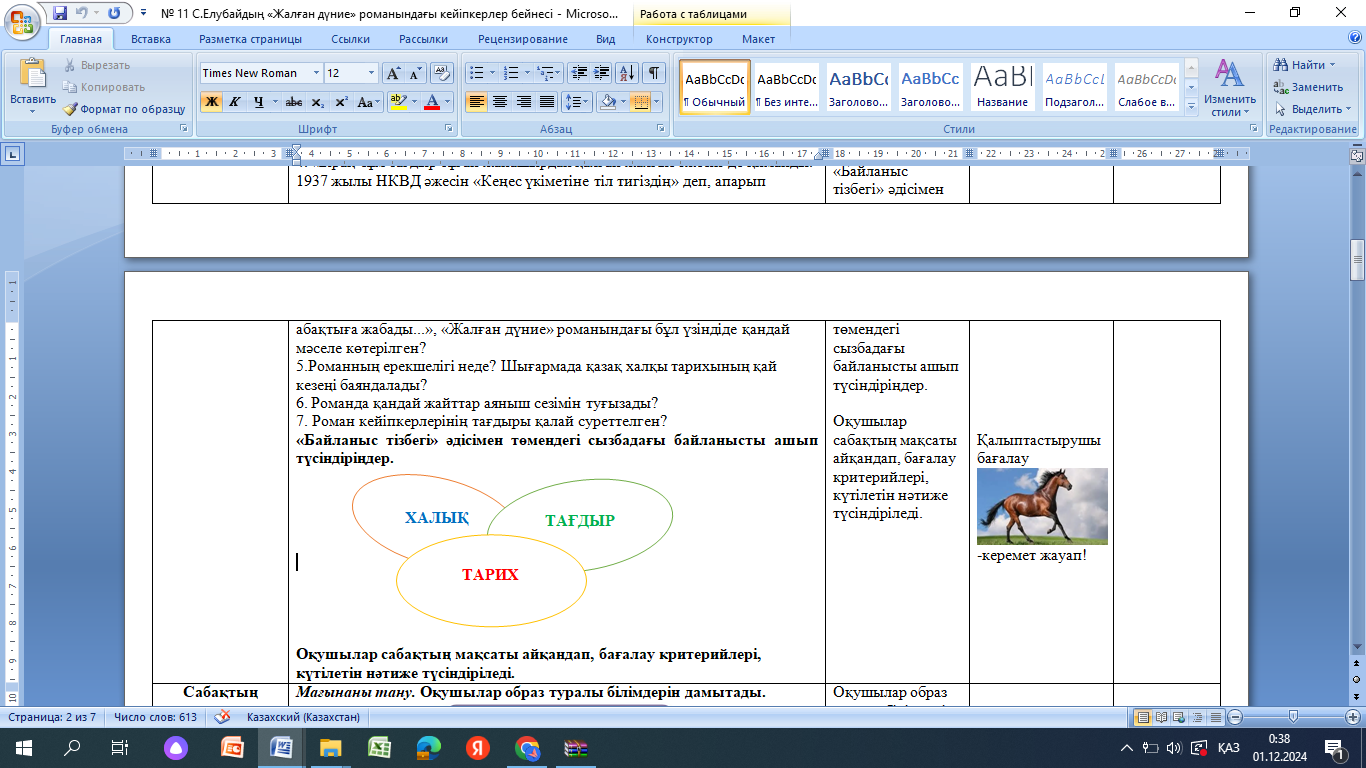Click the sort A-Я icon

click(628, 73)
